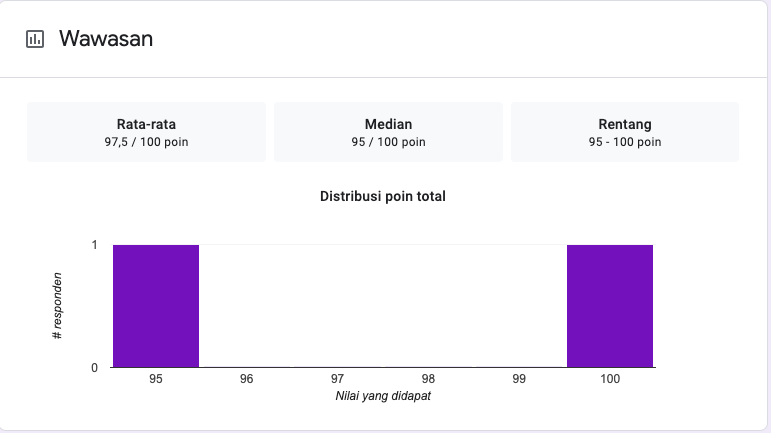Click the purple bar for score 100
The width and height of the screenshot is (771, 433).
[x=610, y=306]
